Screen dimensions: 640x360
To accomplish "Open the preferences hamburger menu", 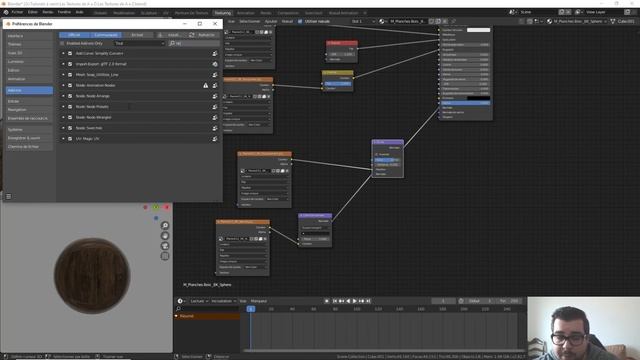I will pyautogui.click(x=8, y=196).
